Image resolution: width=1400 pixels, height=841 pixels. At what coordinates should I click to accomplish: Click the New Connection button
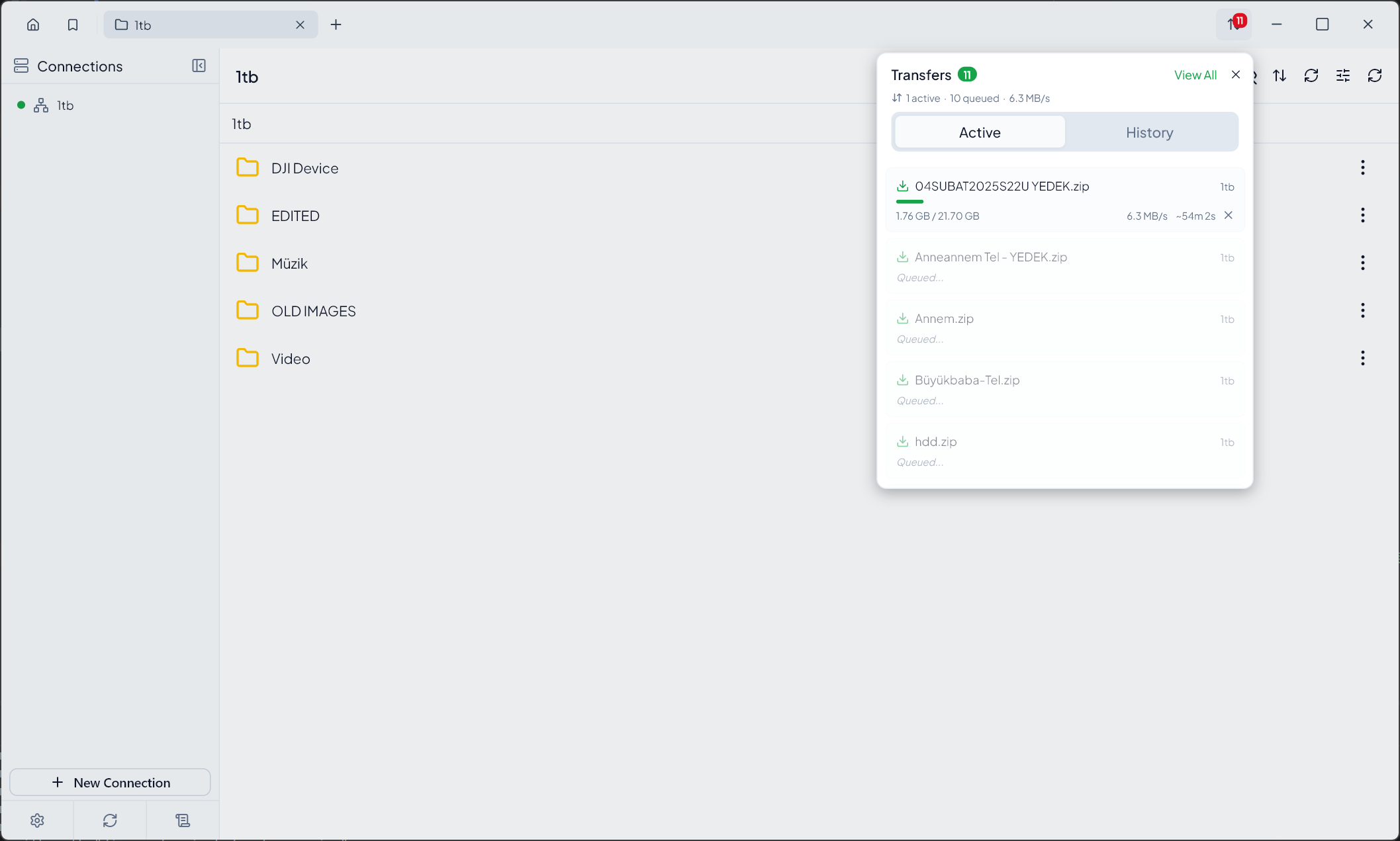(110, 782)
